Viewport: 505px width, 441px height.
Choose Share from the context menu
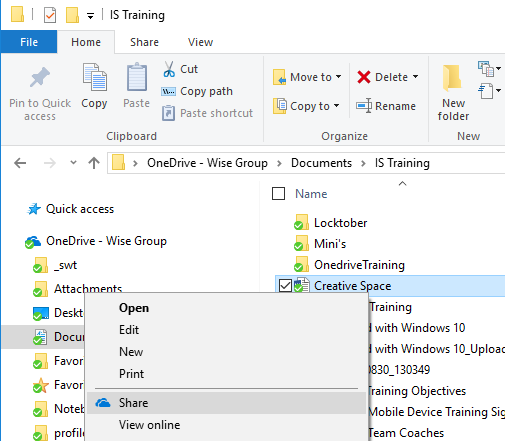click(x=226, y=403)
